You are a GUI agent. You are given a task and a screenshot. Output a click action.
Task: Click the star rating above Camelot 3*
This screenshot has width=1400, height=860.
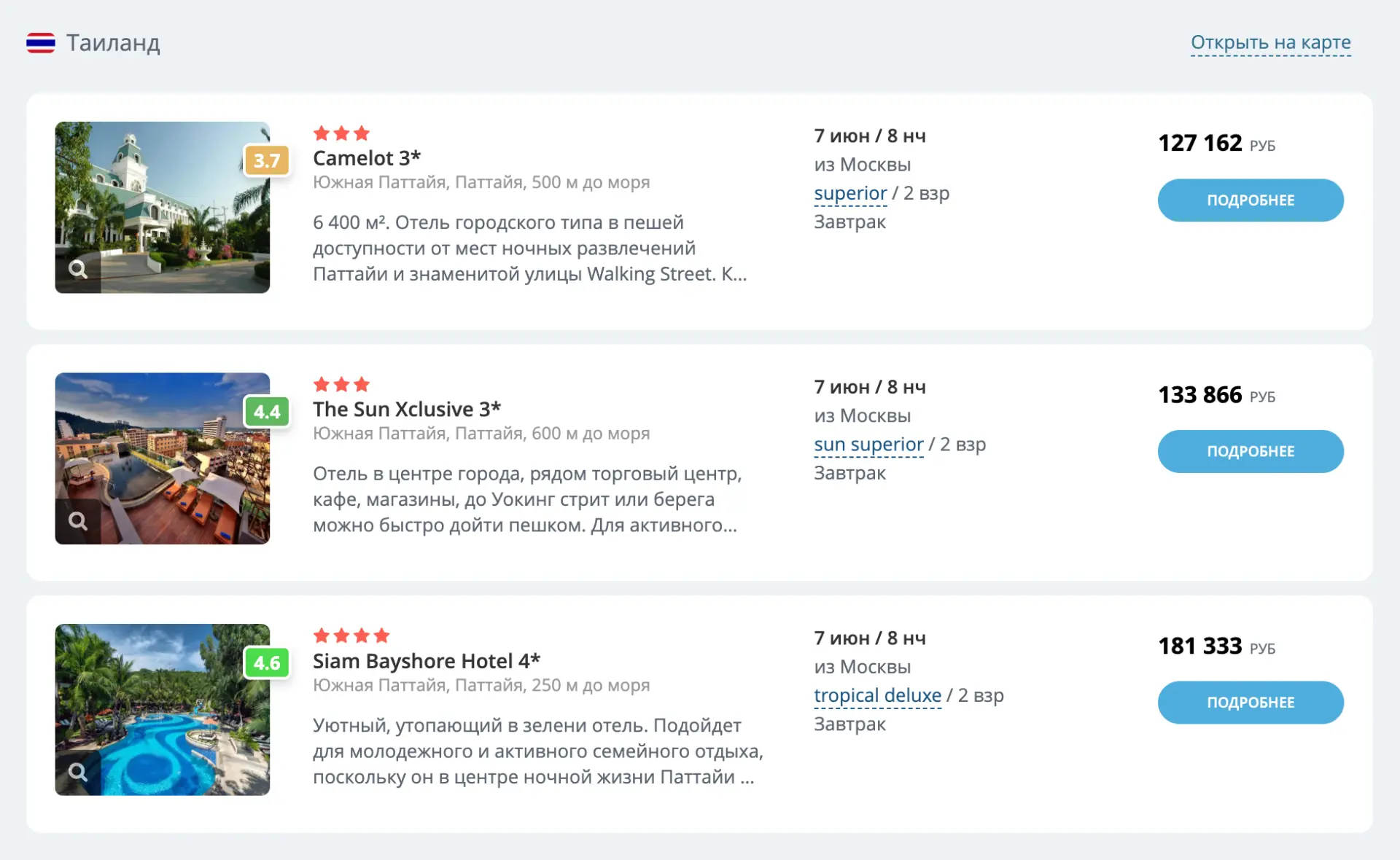click(341, 133)
